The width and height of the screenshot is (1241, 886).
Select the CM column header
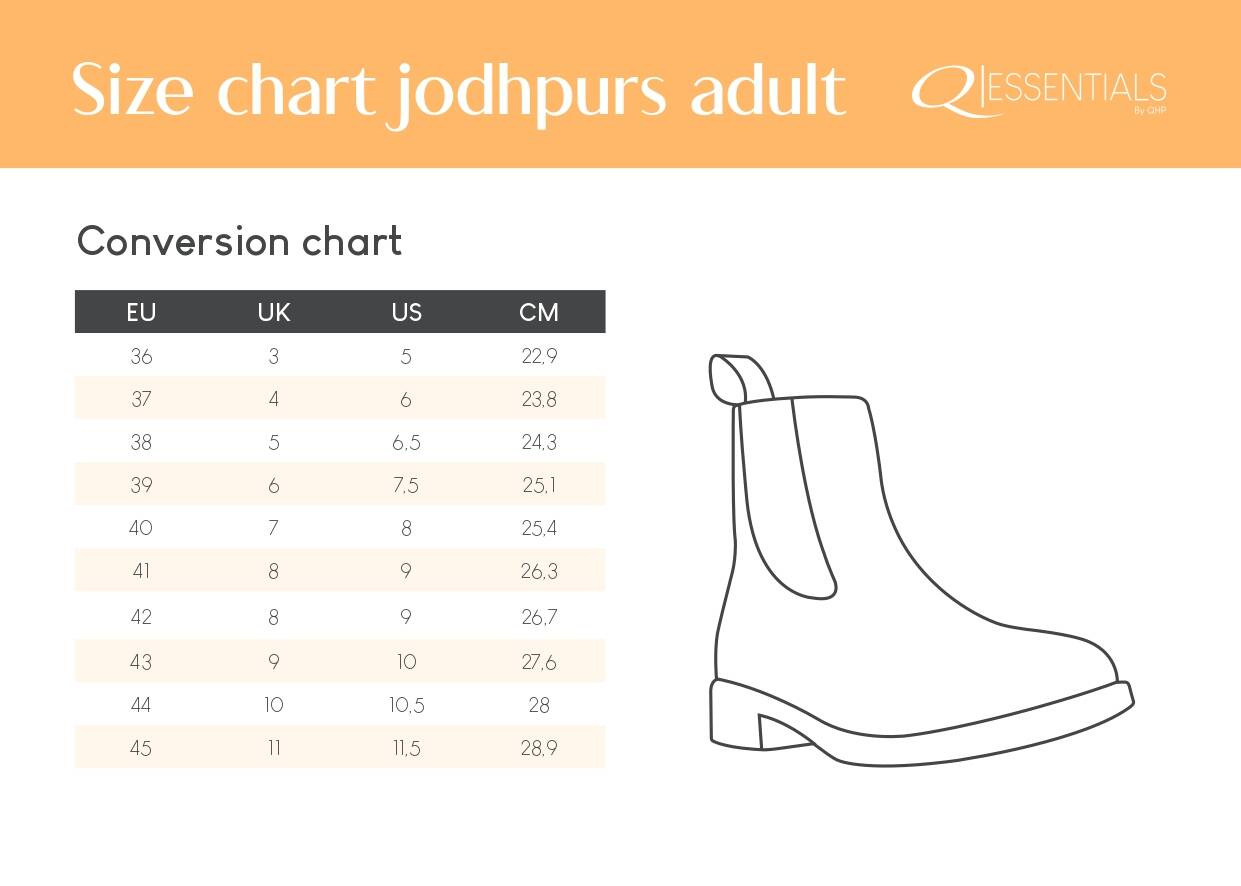click(x=539, y=312)
